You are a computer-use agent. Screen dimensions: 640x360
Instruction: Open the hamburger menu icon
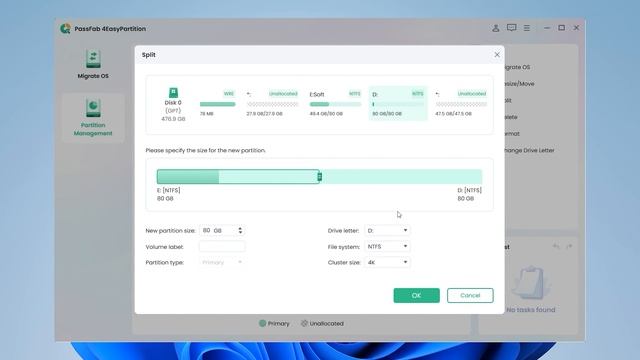click(527, 28)
